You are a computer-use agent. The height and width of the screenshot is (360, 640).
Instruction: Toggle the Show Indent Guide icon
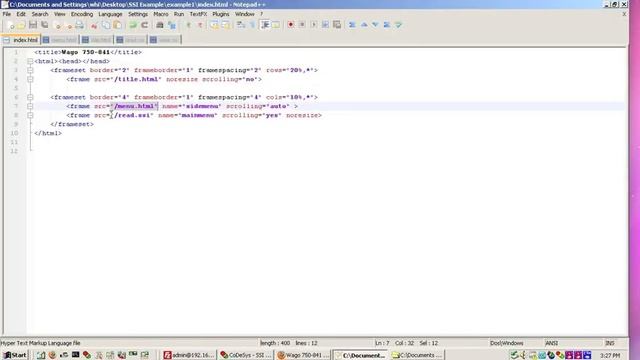coord(264,25)
